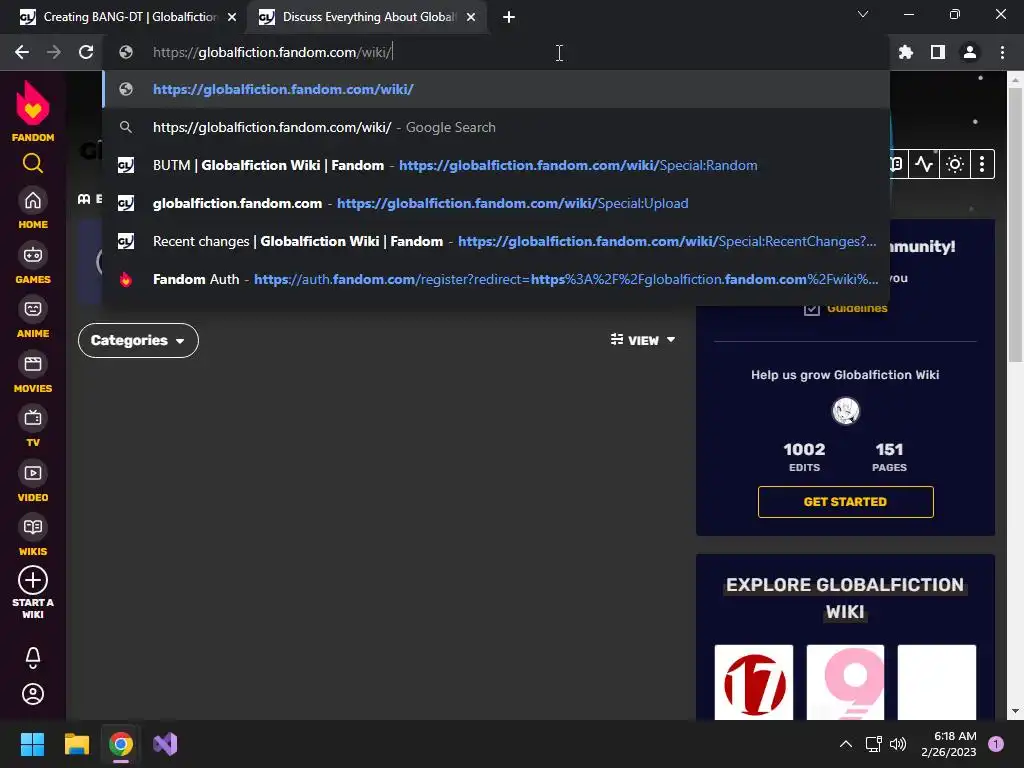Screen dimensions: 1024x768
Task: Show hidden system tray icons
Action: click(846, 744)
